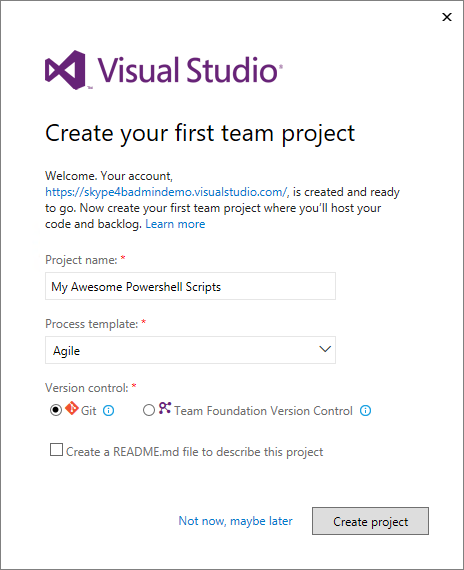Close the dialog with the X icon
Image resolution: width=464 pixels, height=570 pixels.
(447, 17)
